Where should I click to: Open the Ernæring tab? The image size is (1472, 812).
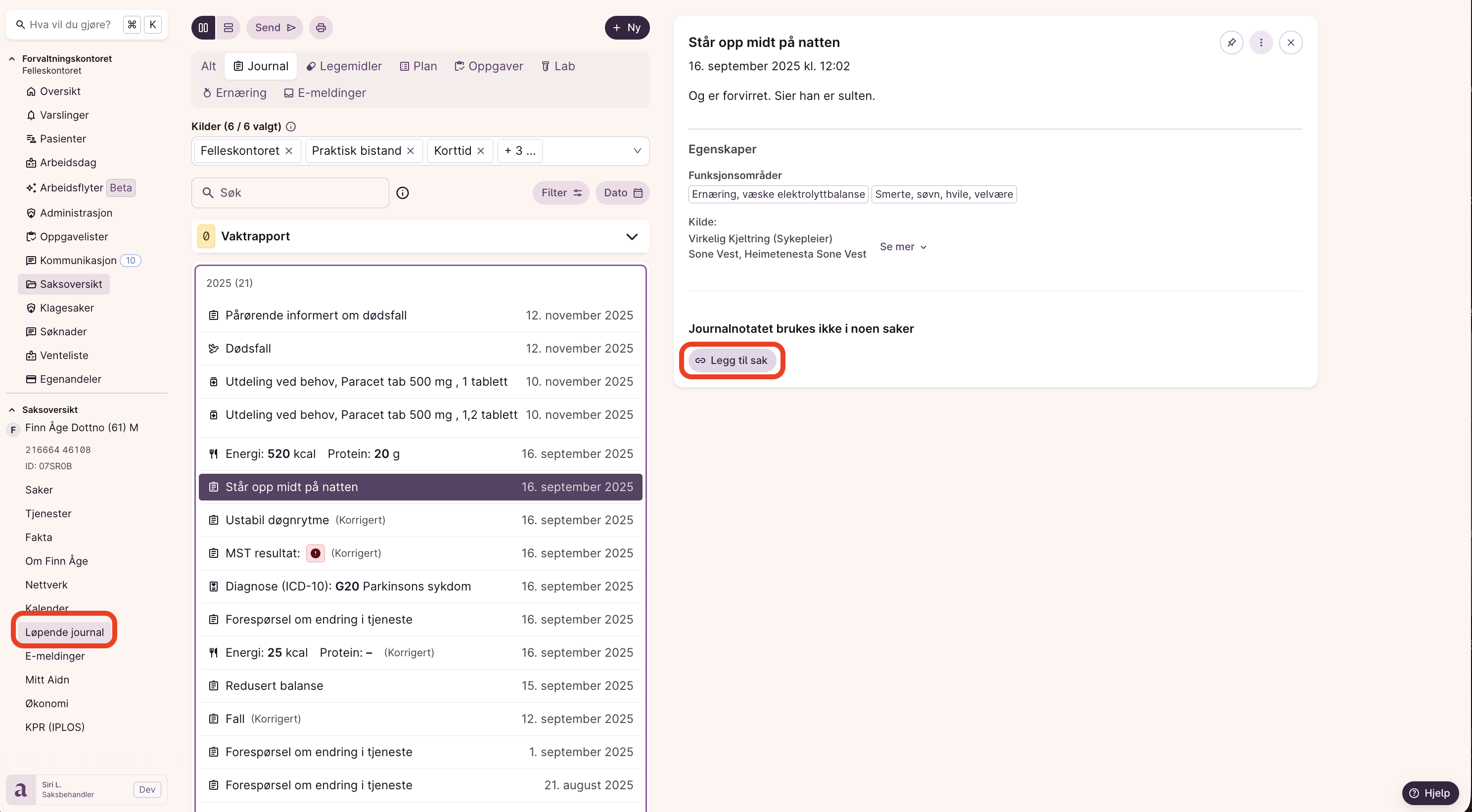point(234,92)
